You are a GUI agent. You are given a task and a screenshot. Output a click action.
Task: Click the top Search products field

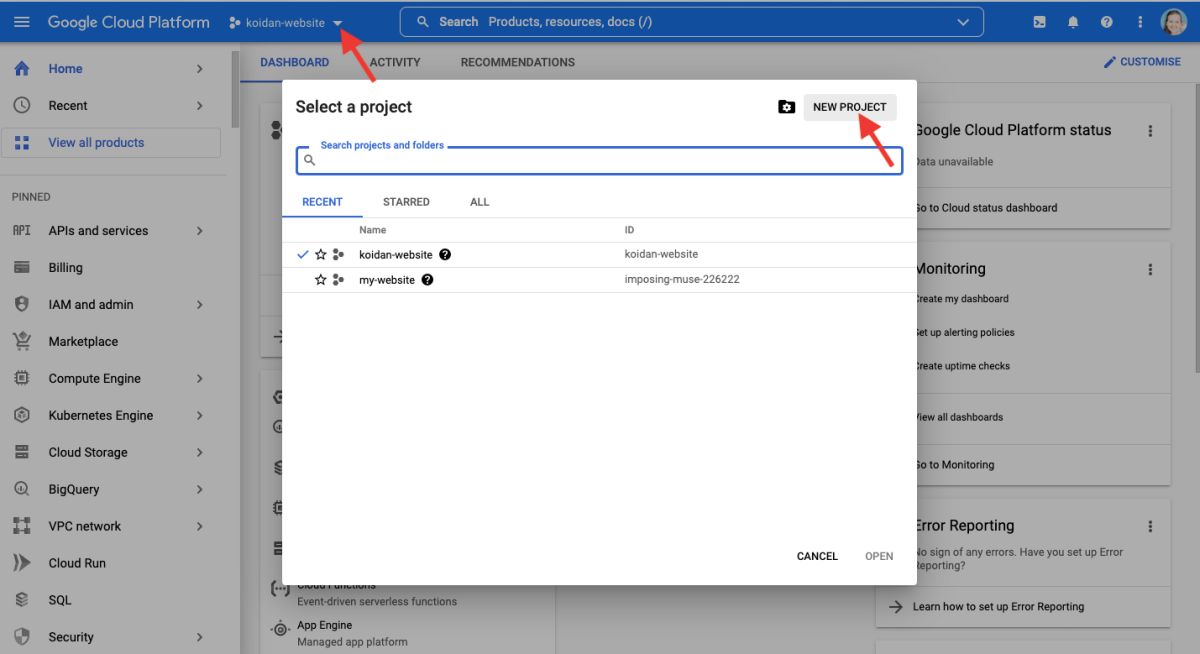coord(691,22)
